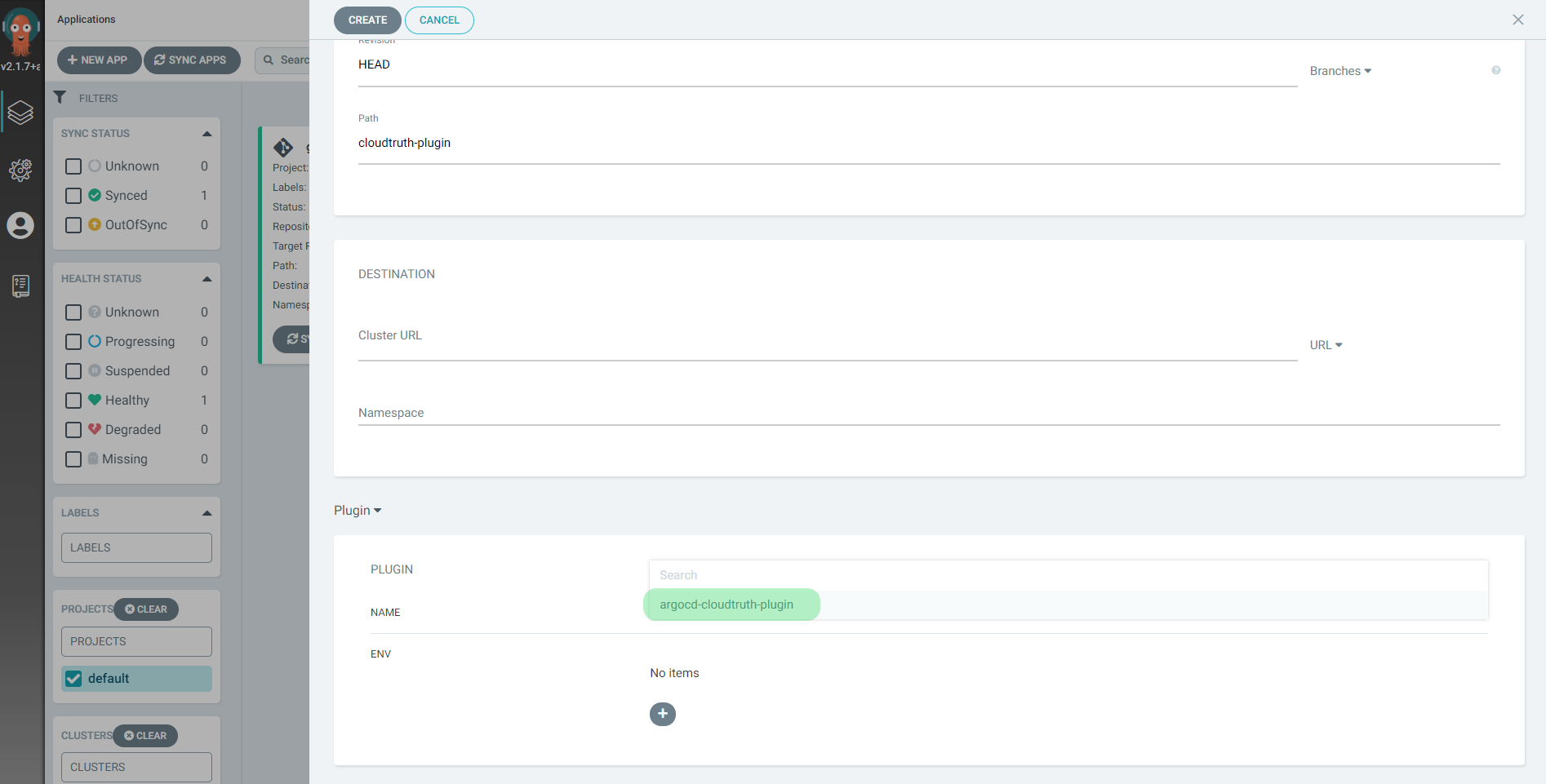Collapse the Health Status filter section

click(x=207, y=279)
